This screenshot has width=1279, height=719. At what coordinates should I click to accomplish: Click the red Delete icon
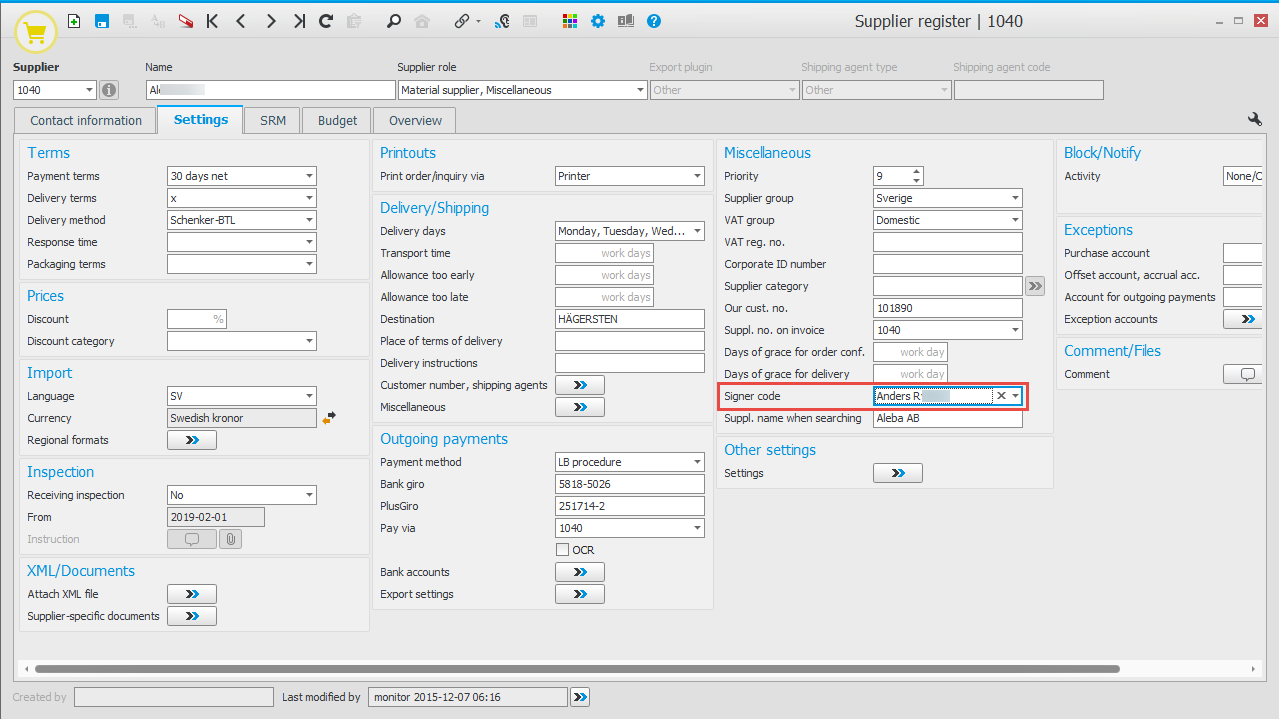pyautogui.click(x=186, y=21)
